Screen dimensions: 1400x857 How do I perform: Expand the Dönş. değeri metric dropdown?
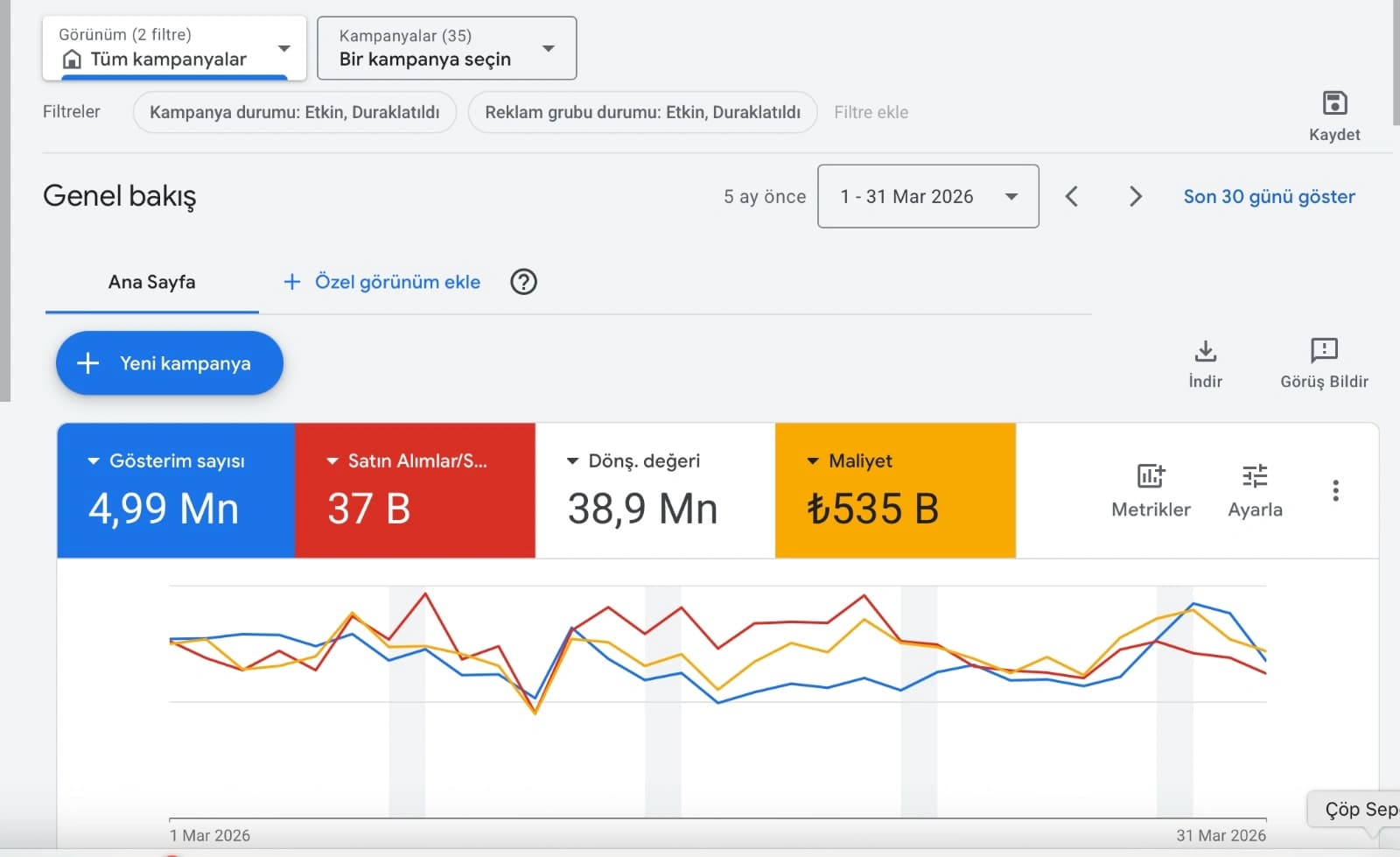(572, 460)
